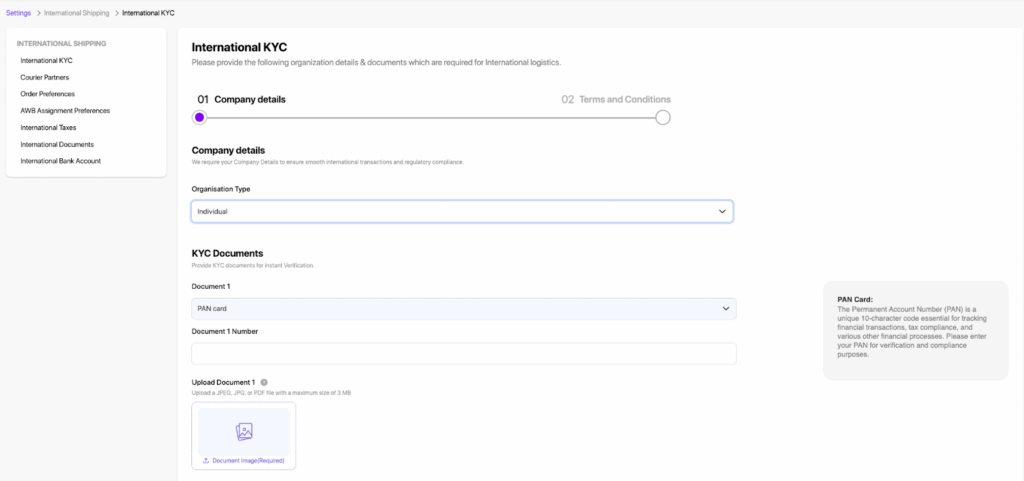Click the info icon beside Upload Document 1
This screenshot has height=481, width=1024.
pos(264,382)
